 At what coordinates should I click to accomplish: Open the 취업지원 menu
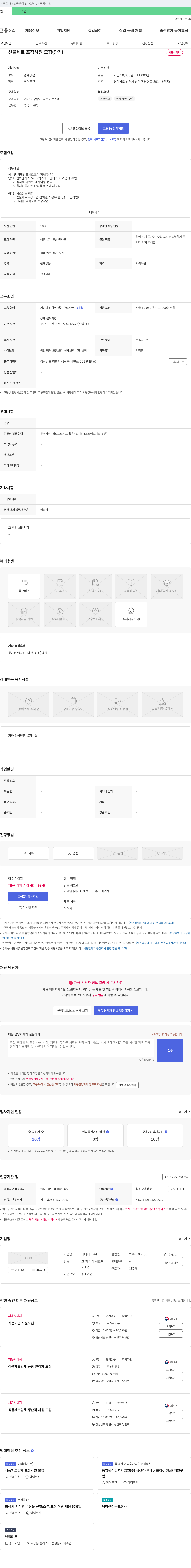point(63,30)
